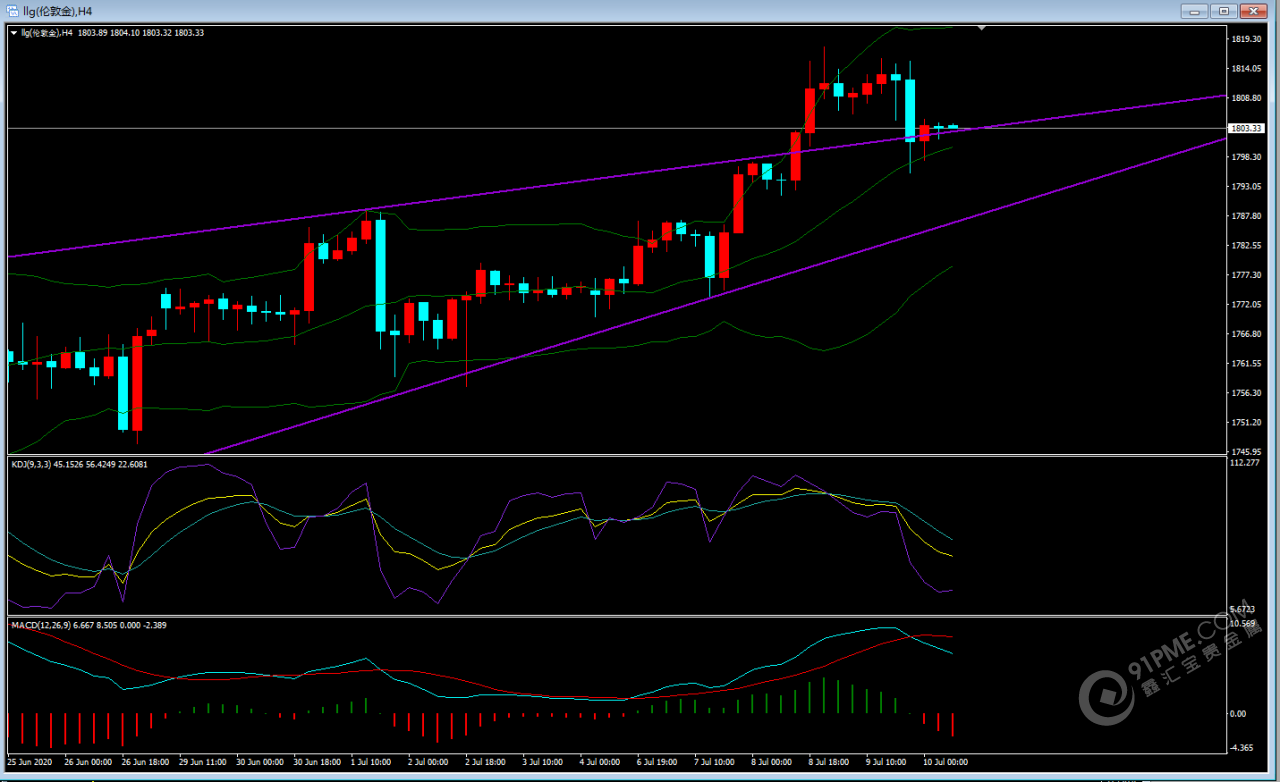Click the MACD(12,26,9) indicator label
The width and height of the screenshot is (1280, 782).
[88, 625]
